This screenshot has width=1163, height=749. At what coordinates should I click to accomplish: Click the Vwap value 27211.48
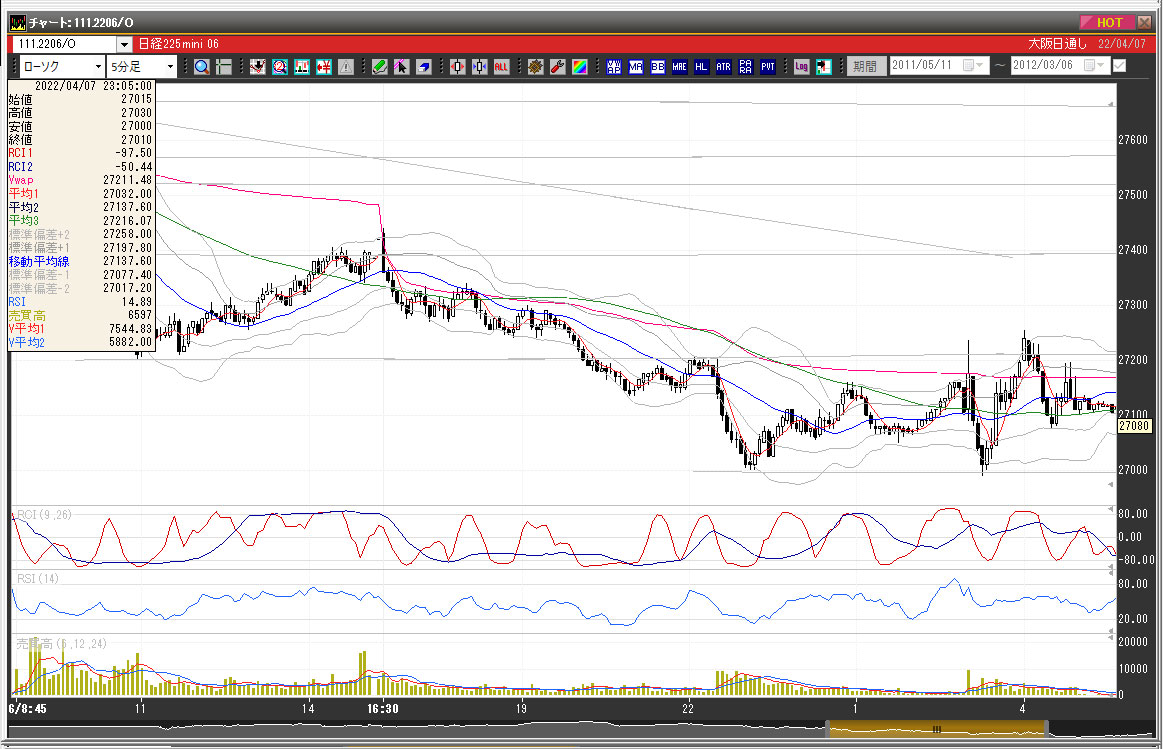pyautogui.click(x=128, y=179)
